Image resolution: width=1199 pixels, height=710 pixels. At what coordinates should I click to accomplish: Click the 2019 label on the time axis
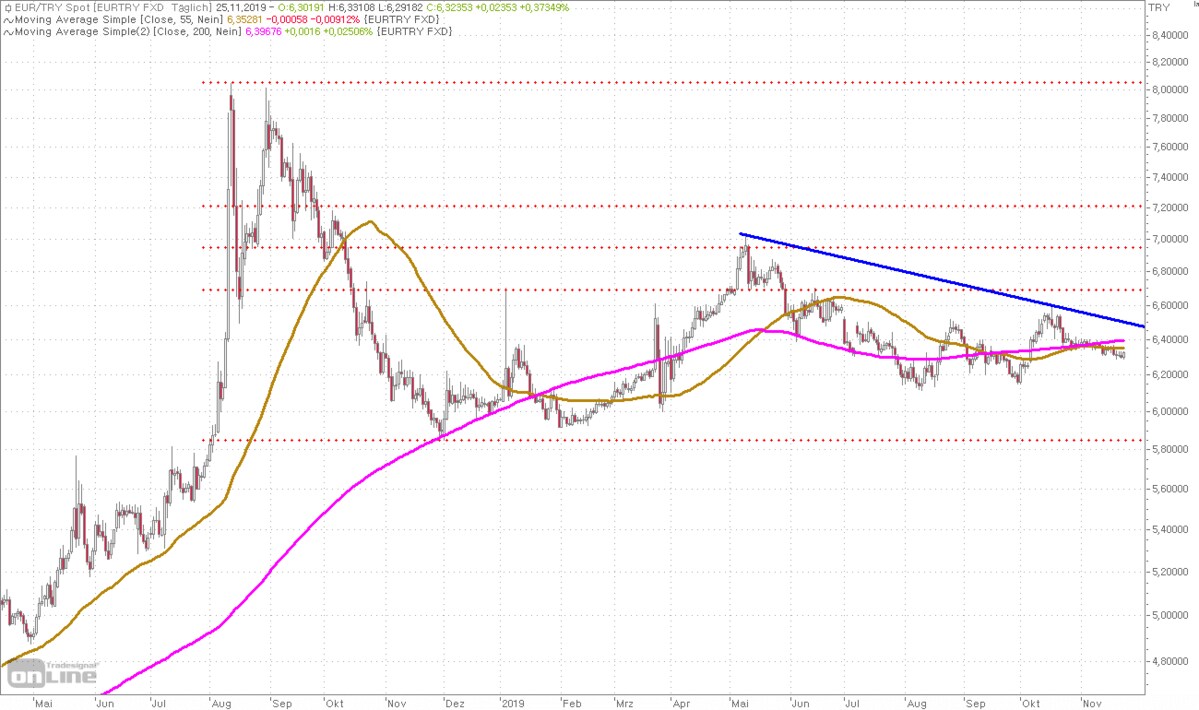512,702
